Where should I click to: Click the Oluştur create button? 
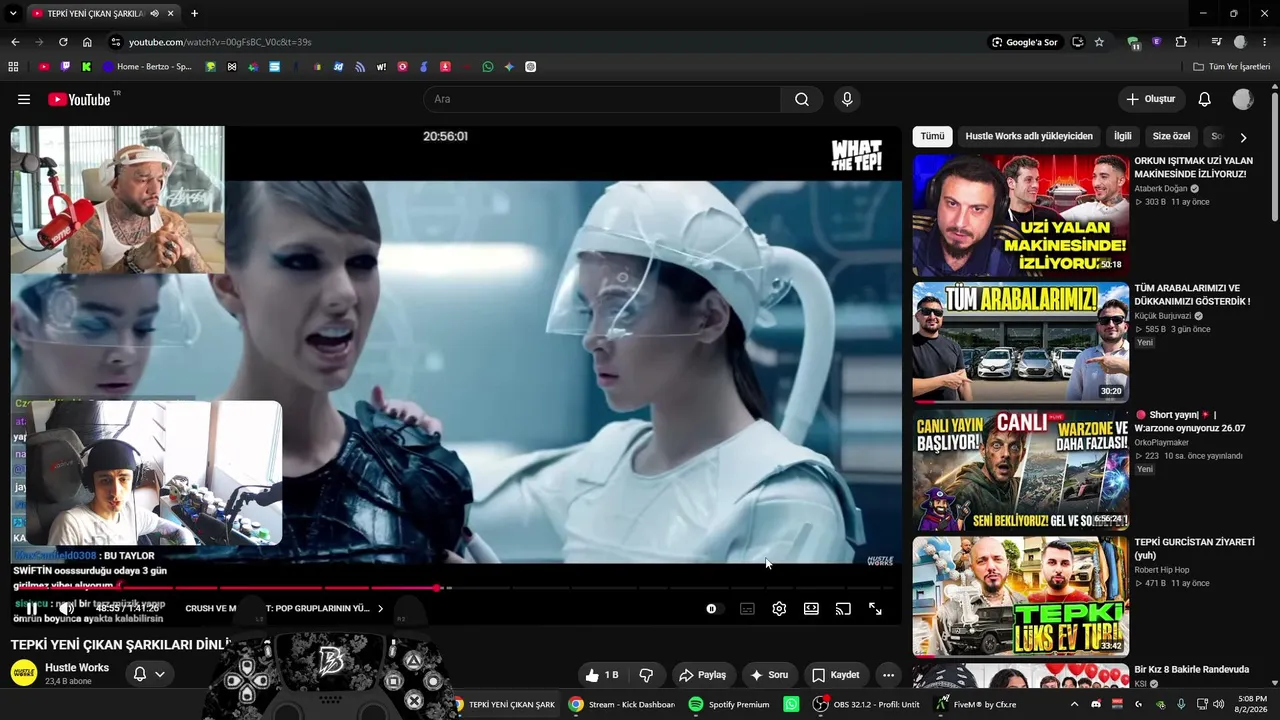1151,99
